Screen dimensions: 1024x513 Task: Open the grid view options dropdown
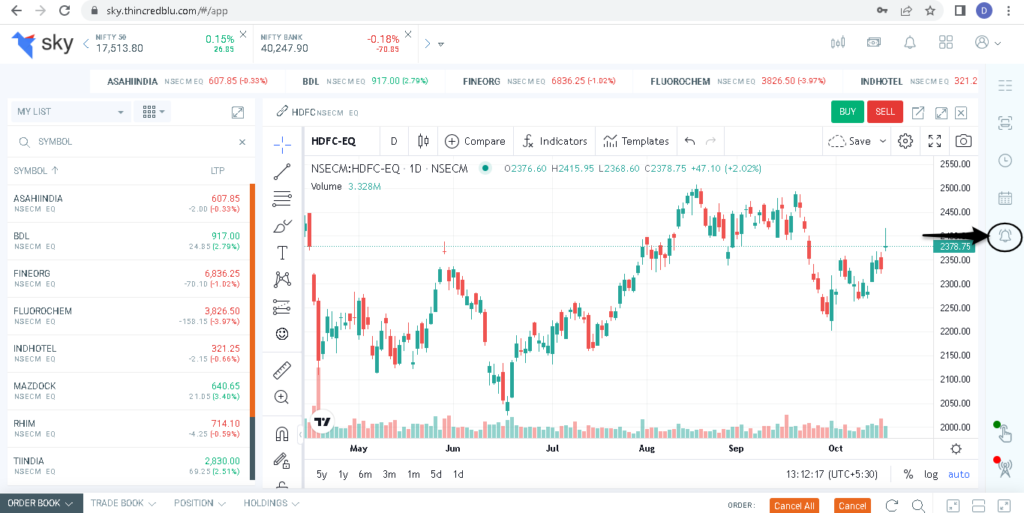tap(152, 112)
